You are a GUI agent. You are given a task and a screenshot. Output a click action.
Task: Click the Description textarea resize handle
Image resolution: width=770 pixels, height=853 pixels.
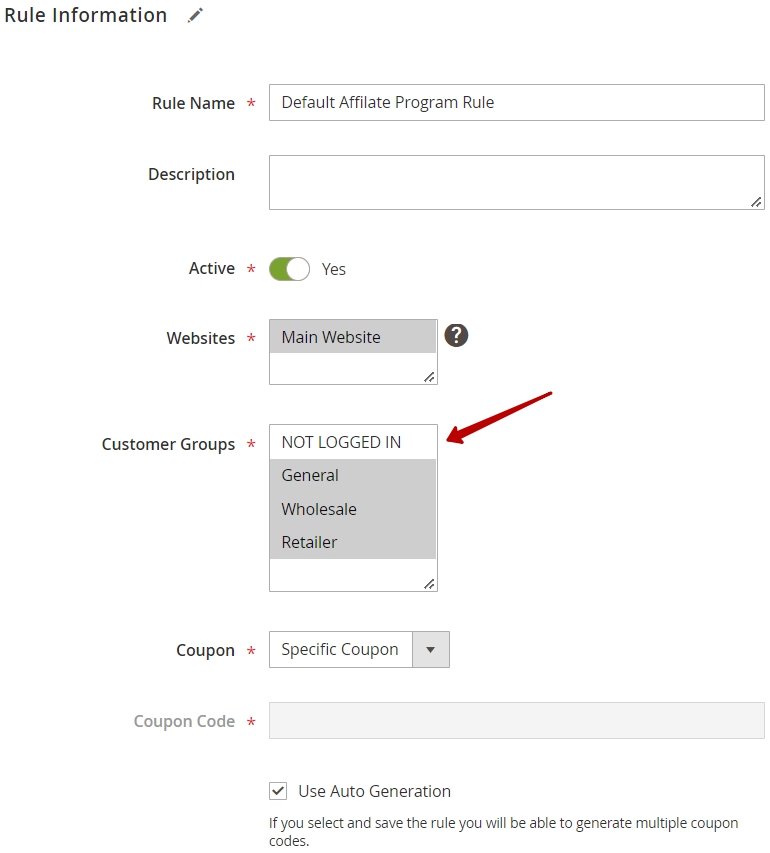[756, 202]
